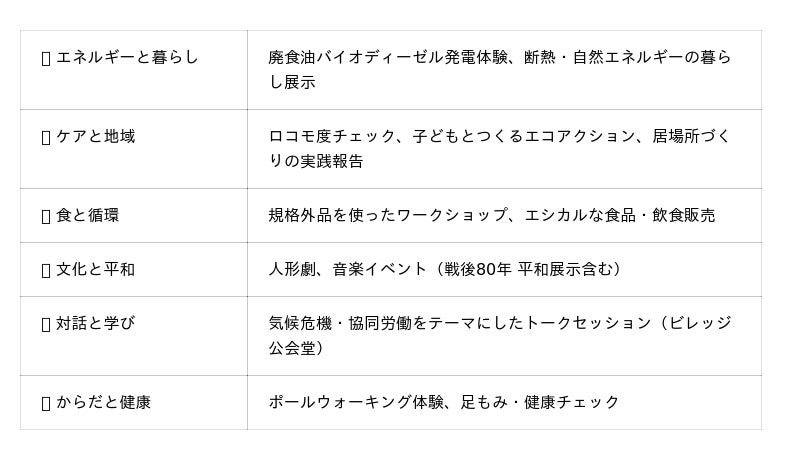Select the エネルギーと暮らし category label

(127, 57)
